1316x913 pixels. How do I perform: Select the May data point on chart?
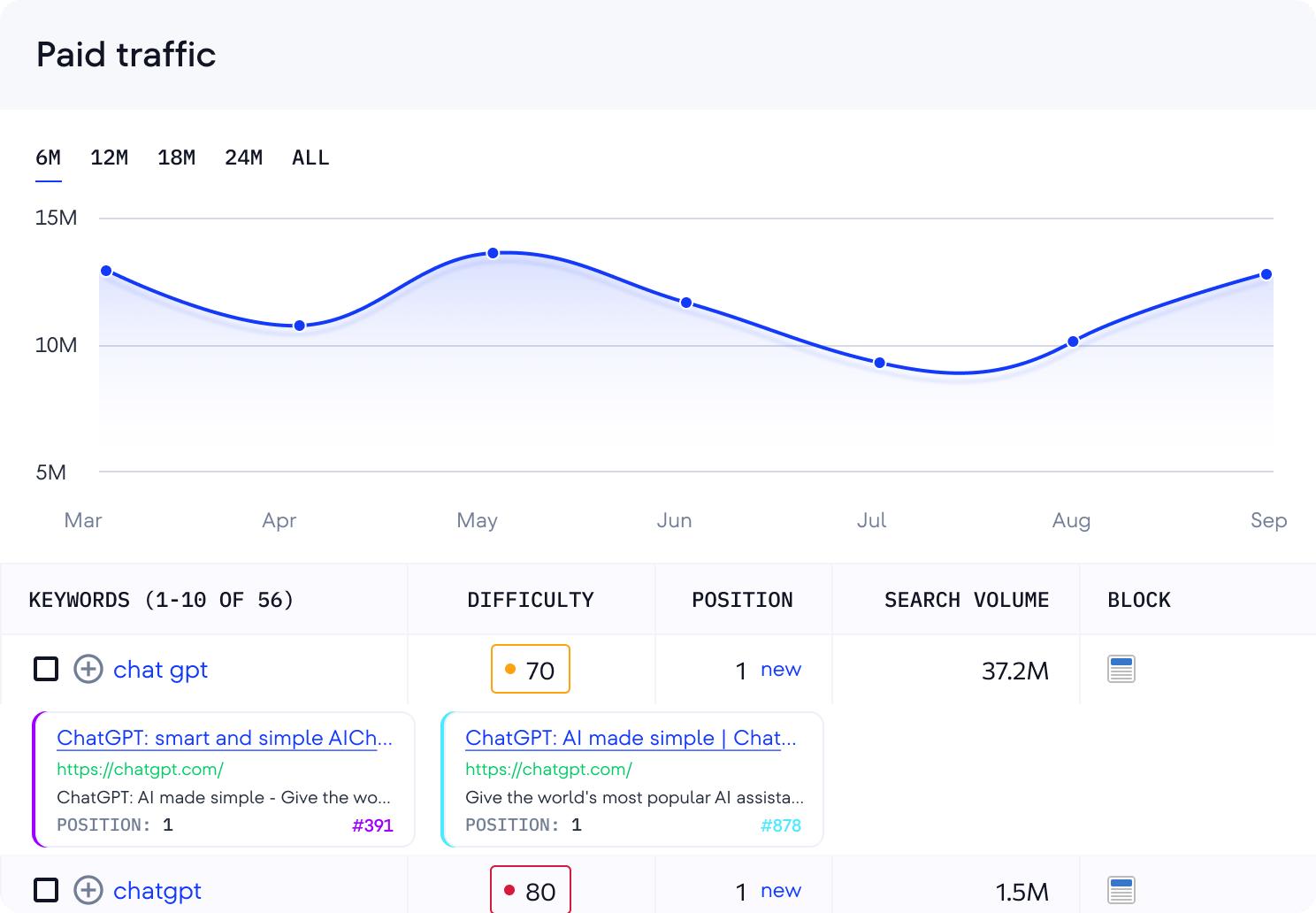tap(493, 253)
